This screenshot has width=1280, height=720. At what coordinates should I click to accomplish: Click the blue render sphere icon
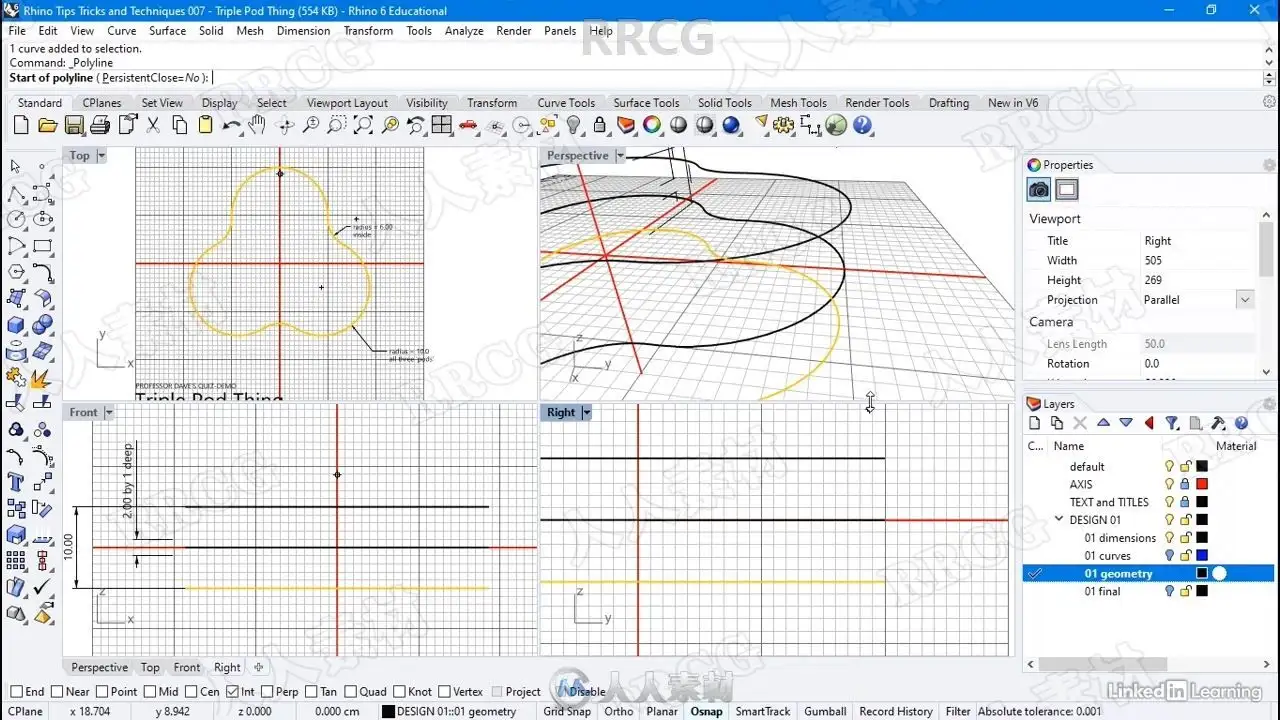coord(731,125)
